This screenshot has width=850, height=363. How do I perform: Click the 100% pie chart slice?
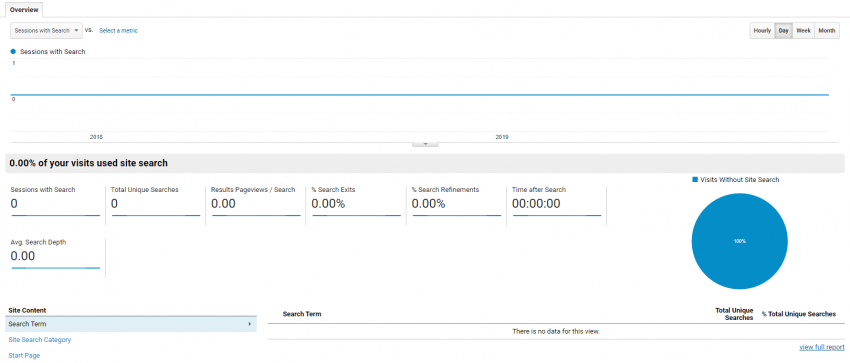[739, 241]
